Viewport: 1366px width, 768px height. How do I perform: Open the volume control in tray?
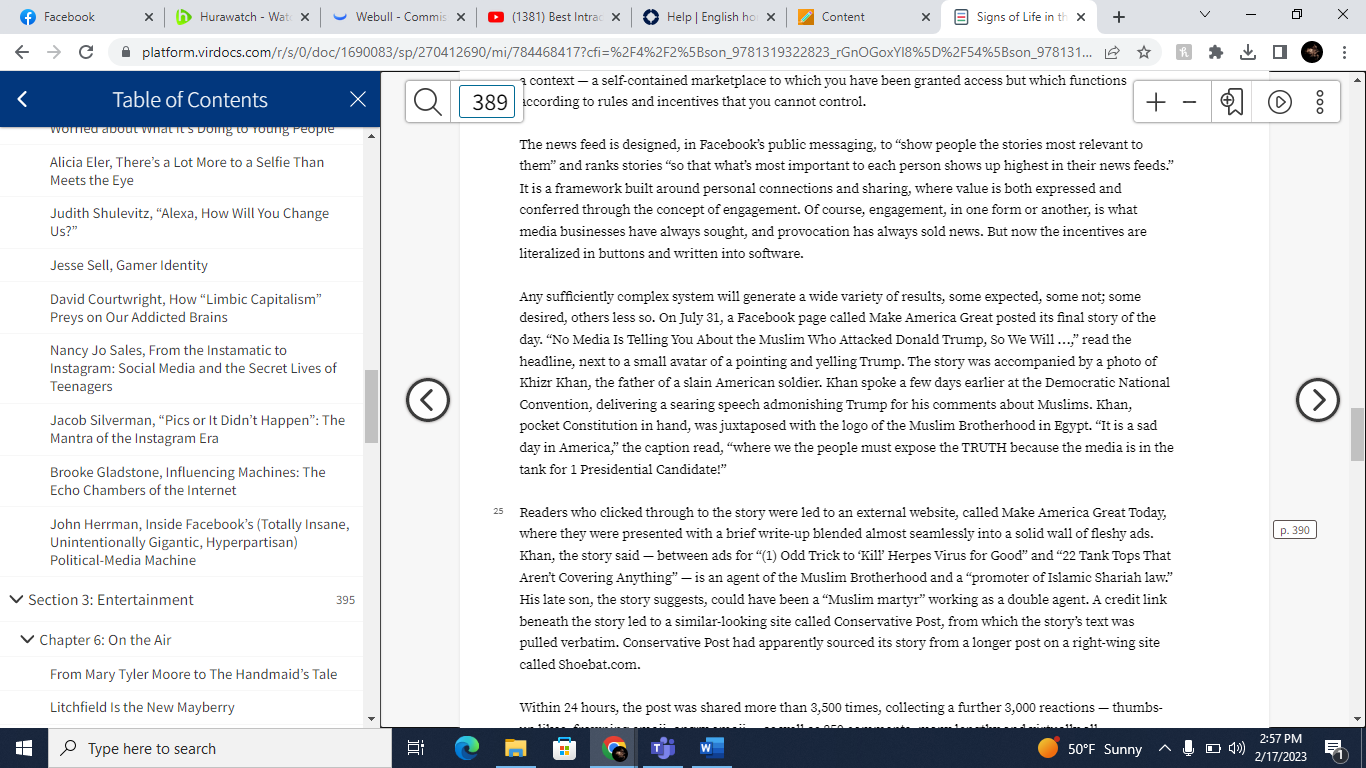1236,748
